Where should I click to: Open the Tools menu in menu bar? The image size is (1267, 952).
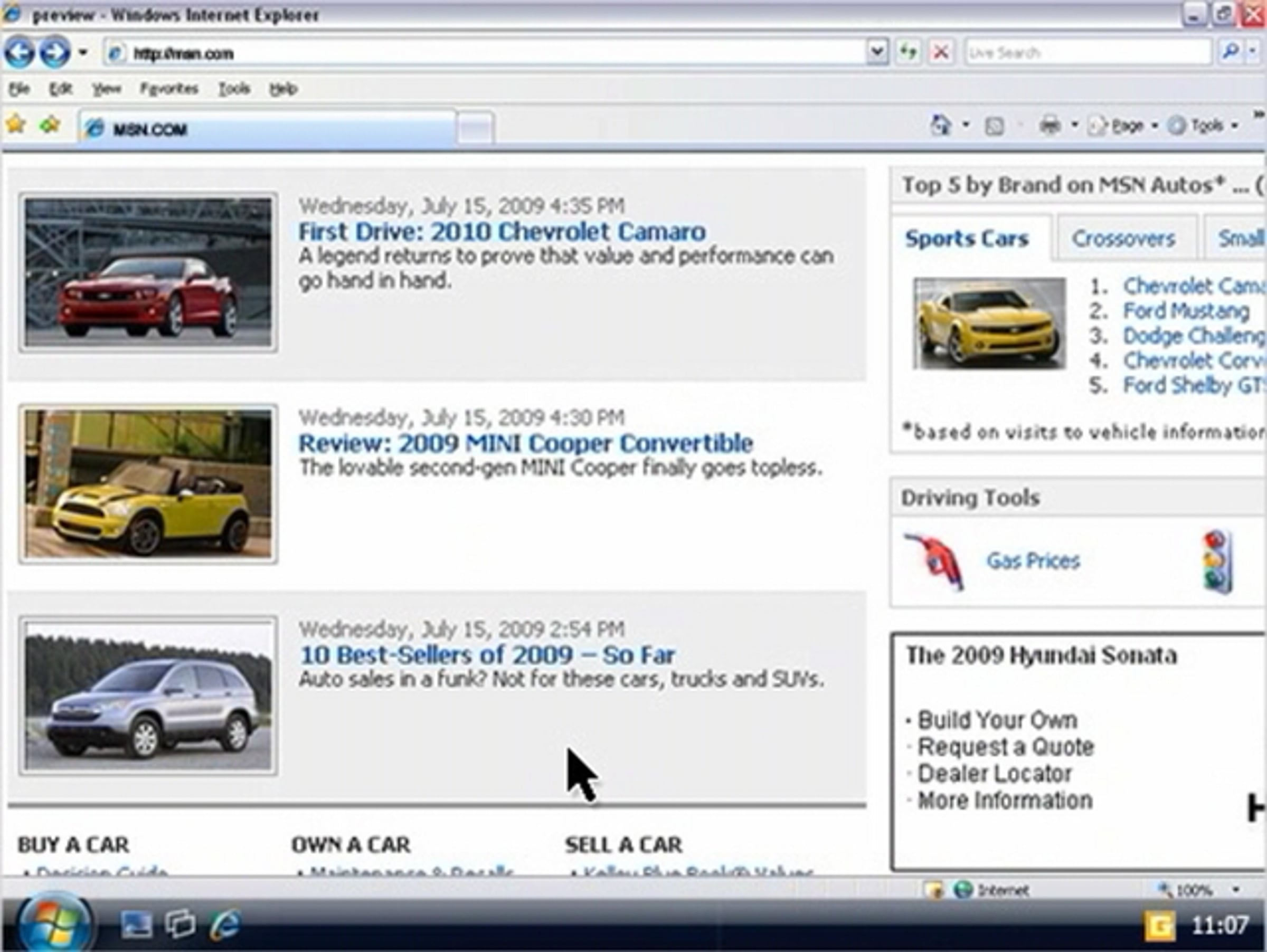pyautogui.click(x=234, y=89)
